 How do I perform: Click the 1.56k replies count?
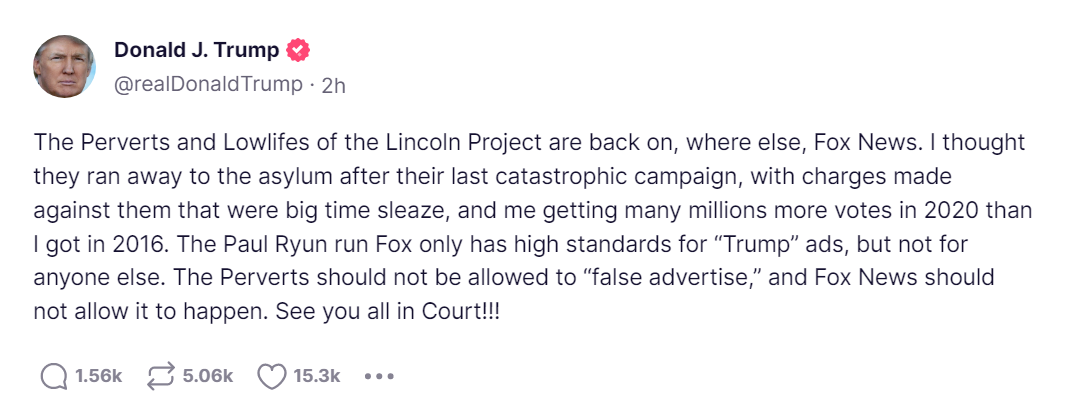(x=98, y=376)
